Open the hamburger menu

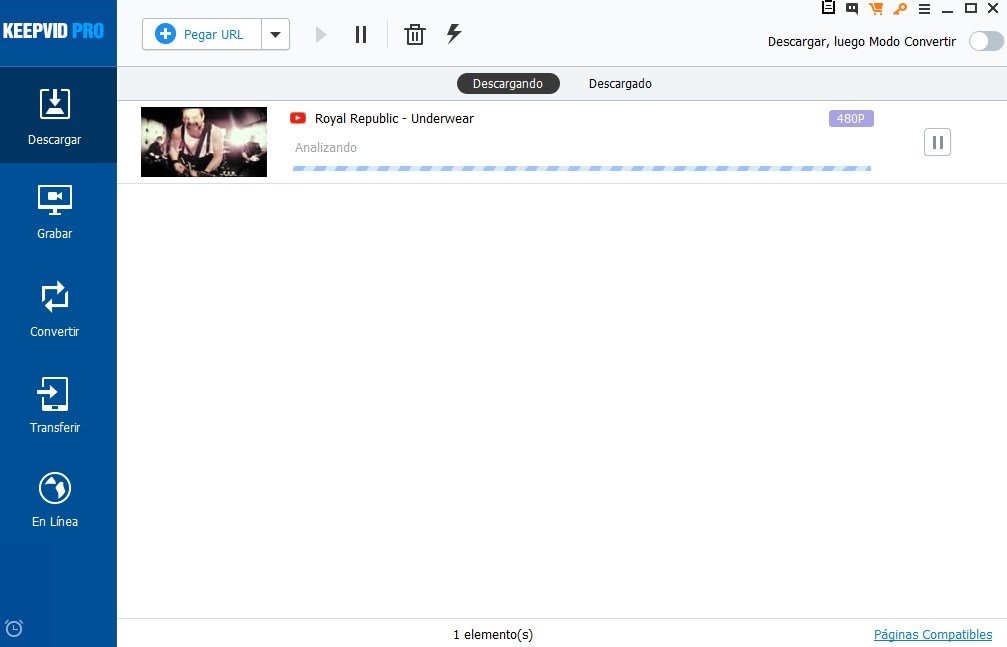(924, 9)
